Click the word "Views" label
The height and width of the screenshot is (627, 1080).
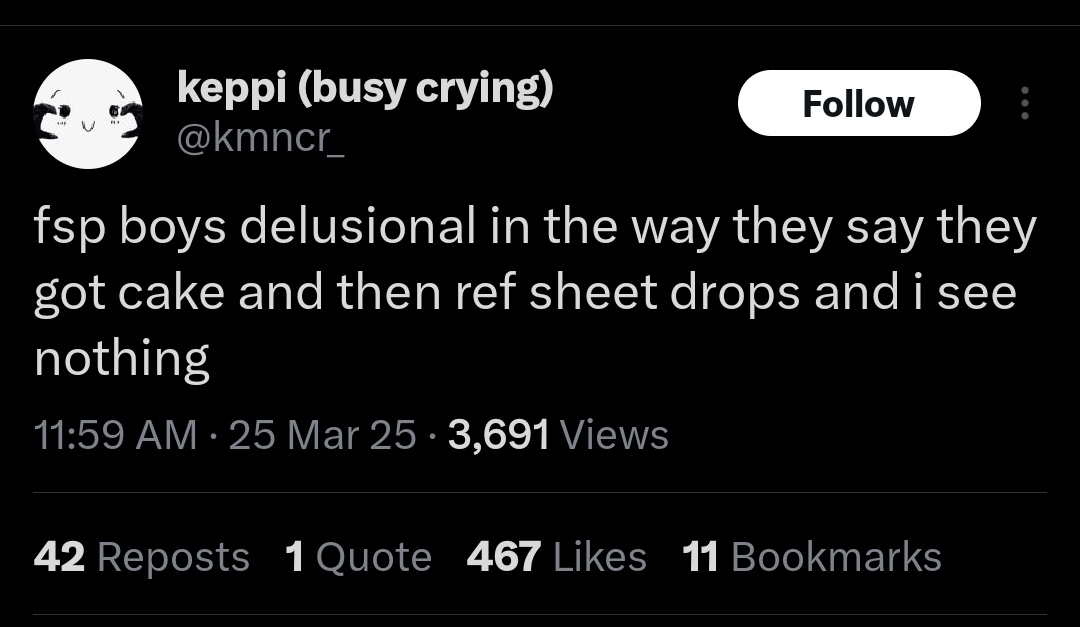[614, 435]
